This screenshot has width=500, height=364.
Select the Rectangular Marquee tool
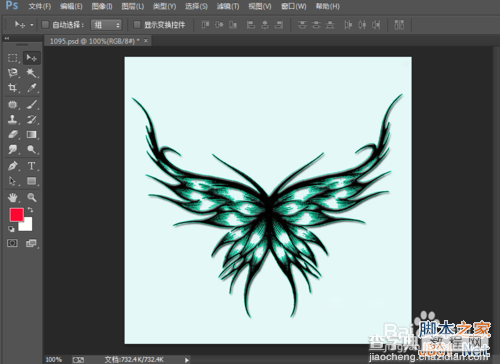pyautogui.click(x=13, y=58)
